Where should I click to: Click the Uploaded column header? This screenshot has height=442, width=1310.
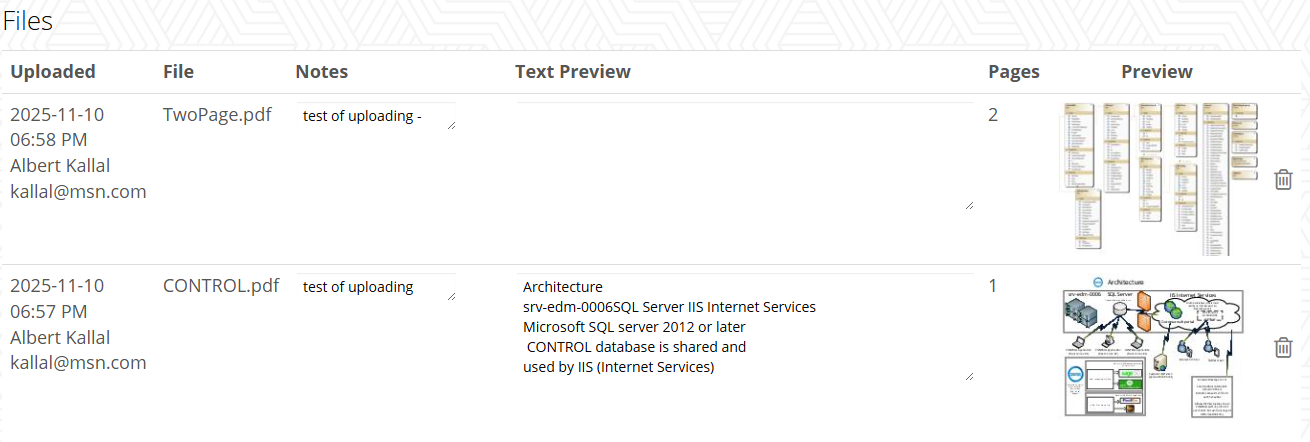53,71
